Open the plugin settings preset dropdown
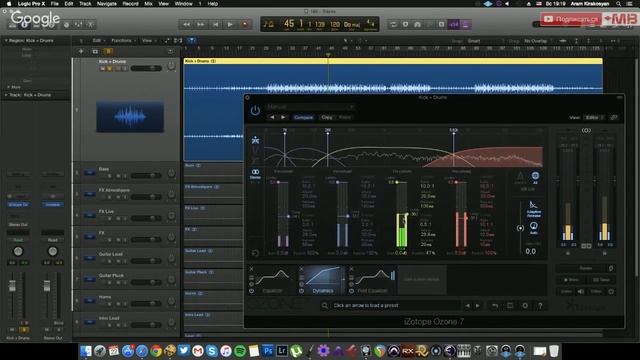 click(x=310, y=107)
